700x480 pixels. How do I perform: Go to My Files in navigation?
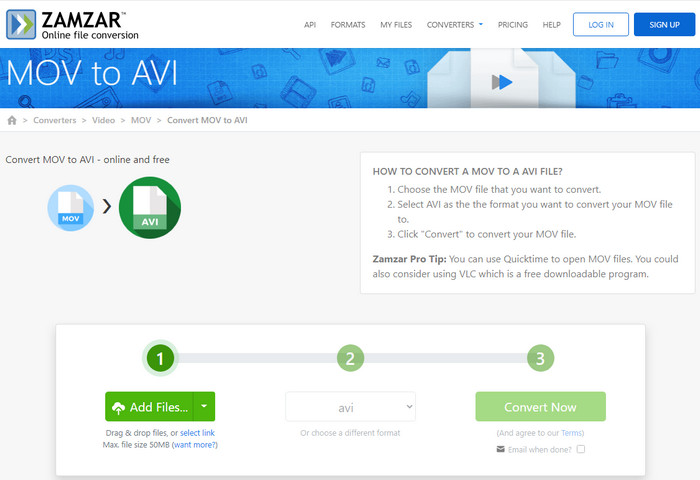(x=396, y=25)
